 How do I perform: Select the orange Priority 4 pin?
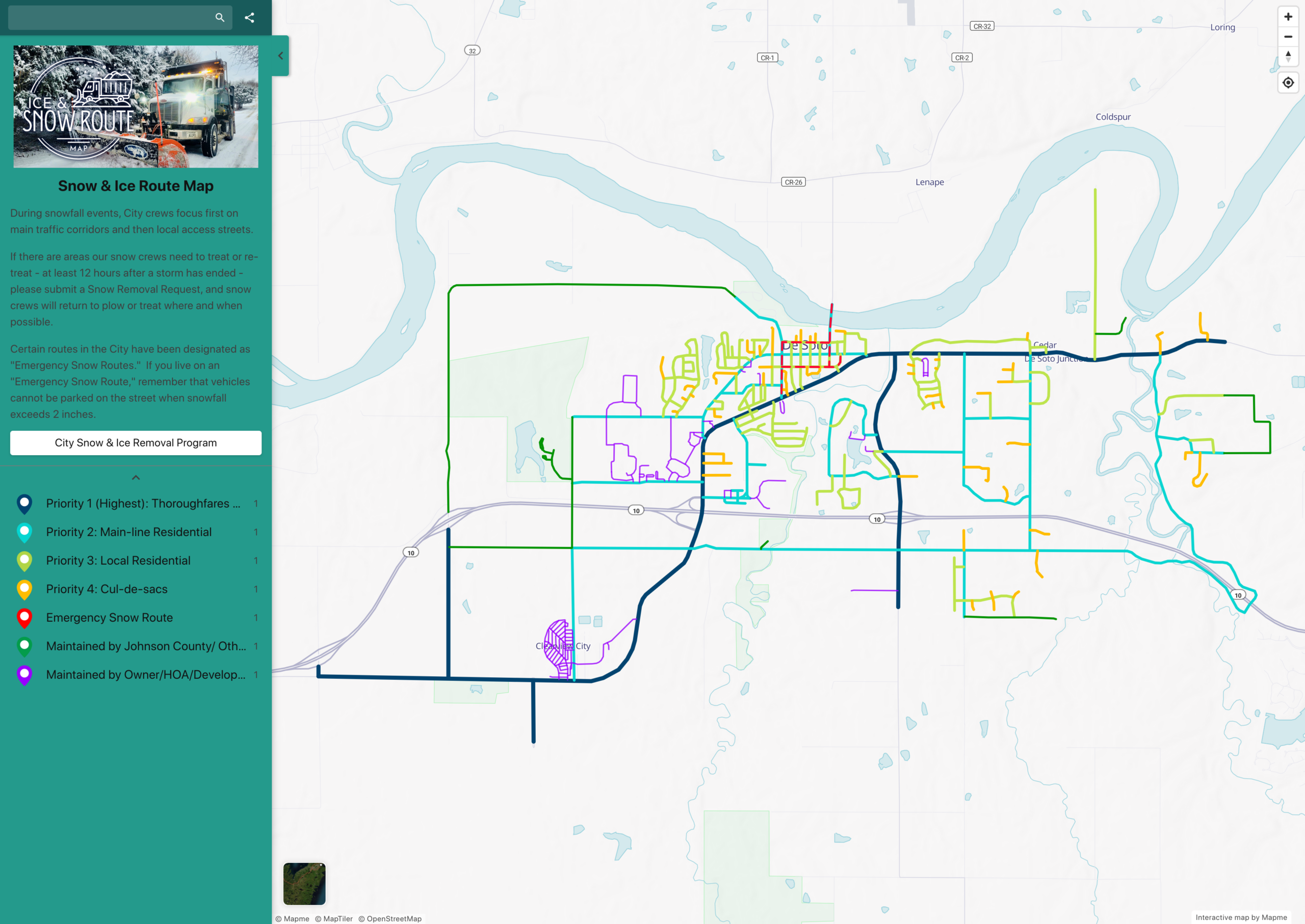point(24,590)
